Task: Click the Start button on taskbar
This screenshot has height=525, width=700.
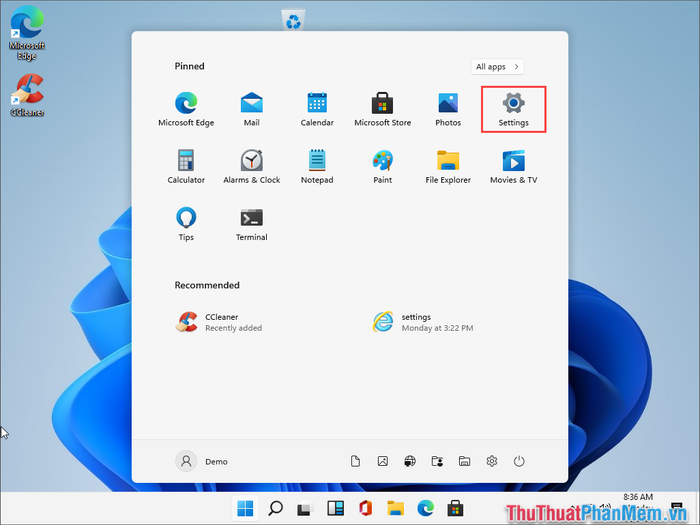Action: [245, 508]
